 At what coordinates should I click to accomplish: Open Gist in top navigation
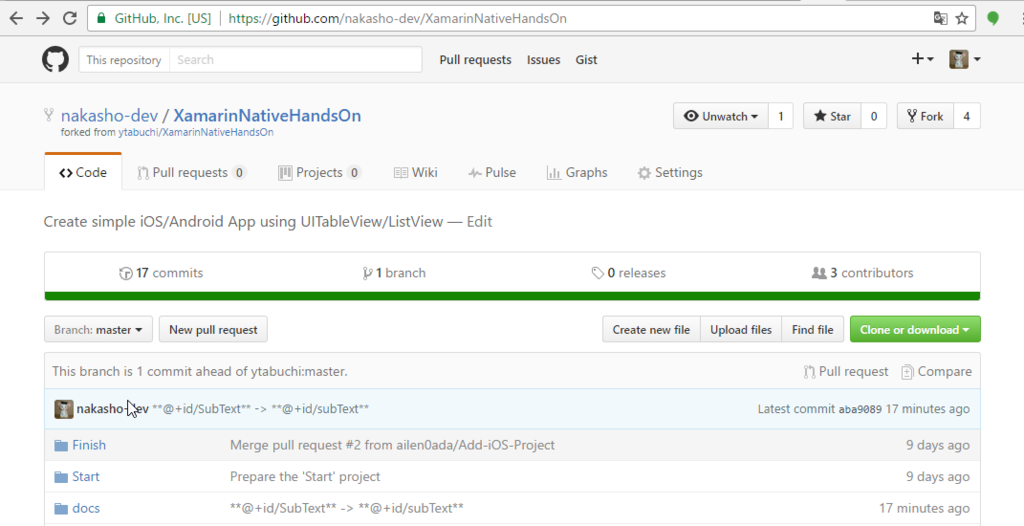pyautogui.click(x=586, y=59)
